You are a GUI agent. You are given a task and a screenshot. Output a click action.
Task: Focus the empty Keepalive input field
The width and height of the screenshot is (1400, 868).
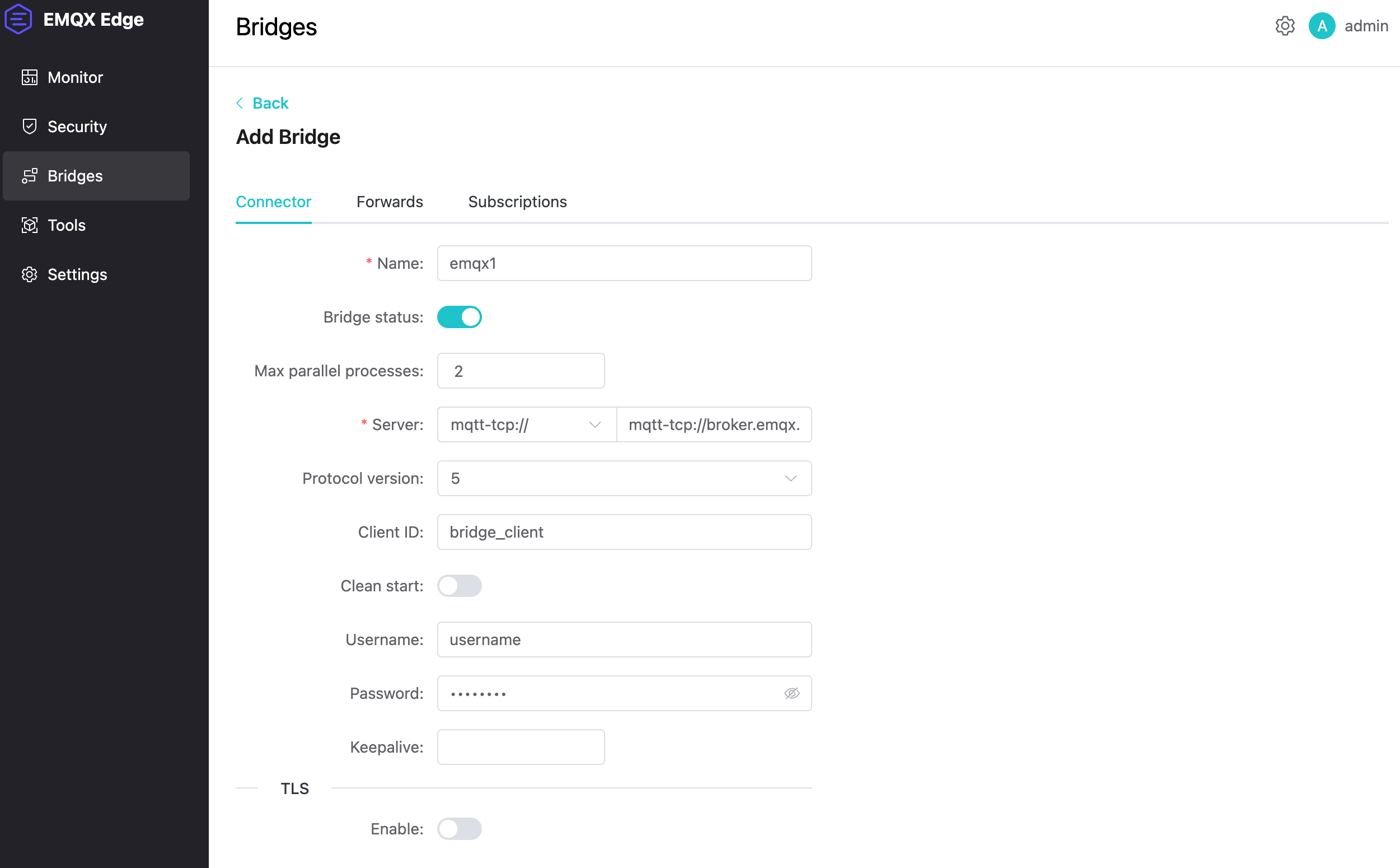[521, 747]
